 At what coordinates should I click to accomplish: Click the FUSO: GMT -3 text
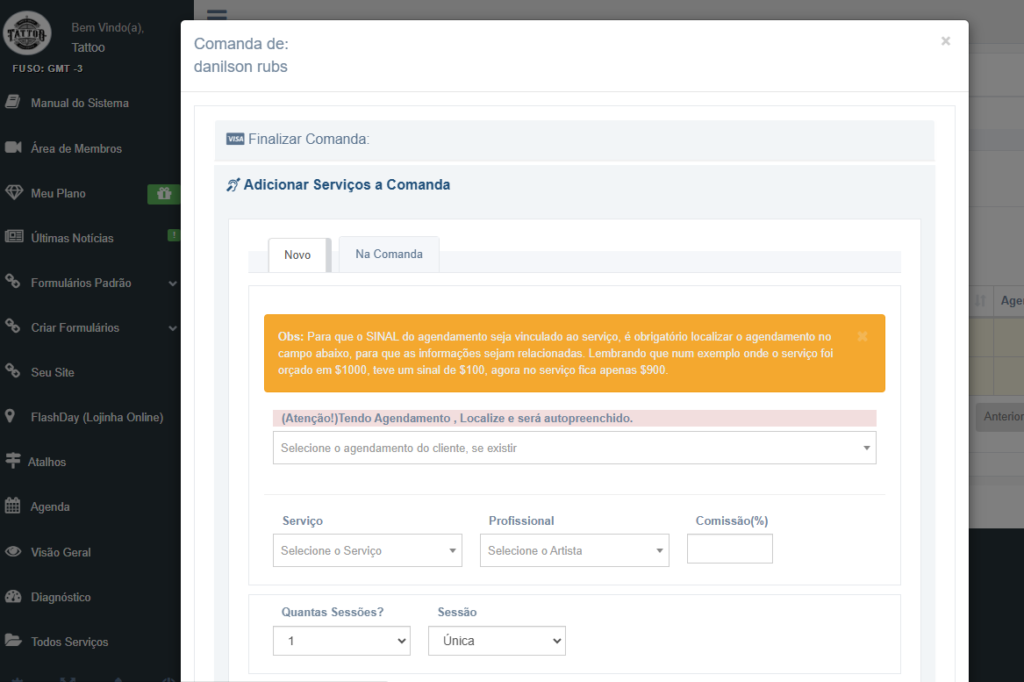click(47, 69)
